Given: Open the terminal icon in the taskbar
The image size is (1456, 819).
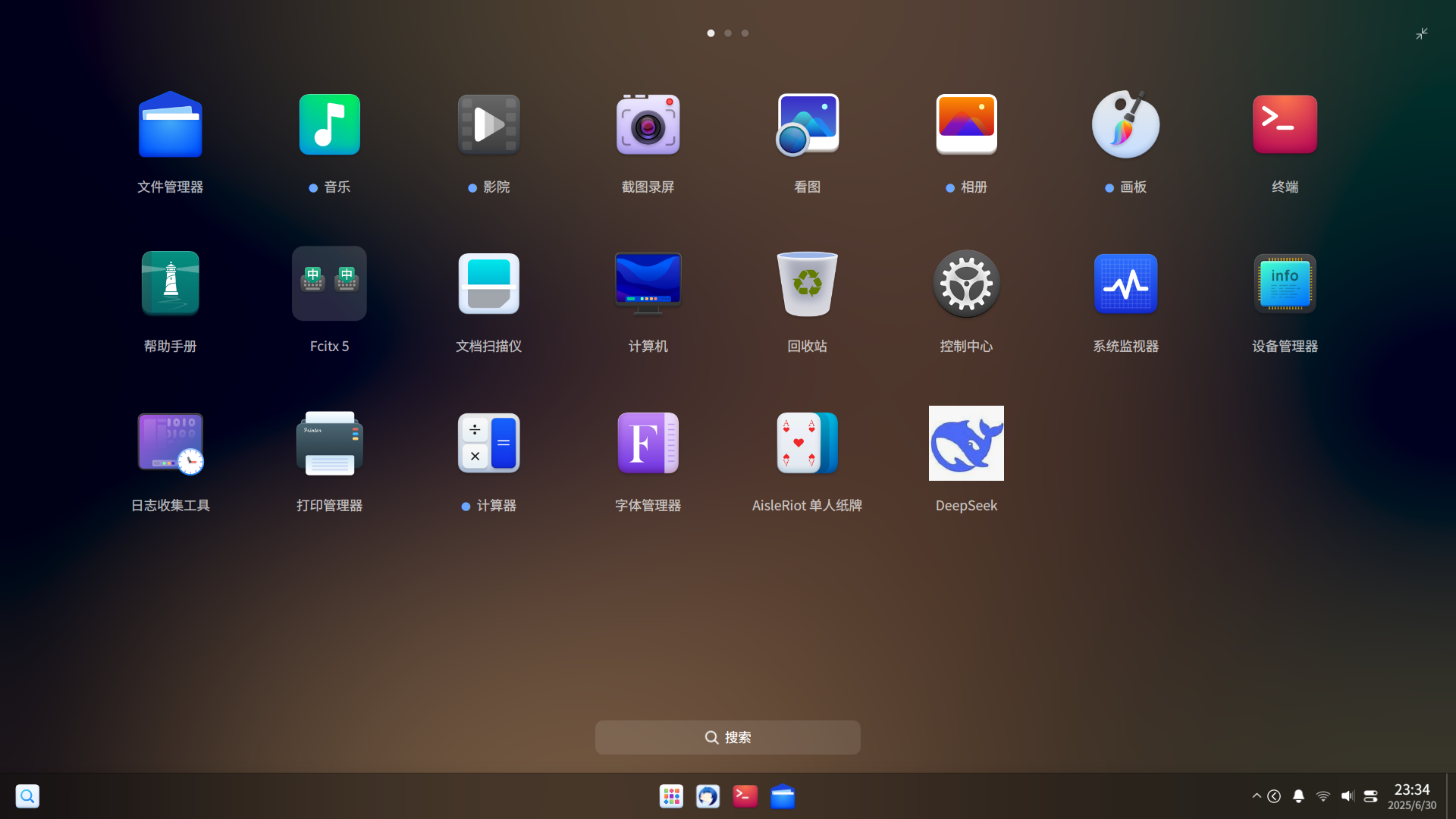Looking at the screenshot, I should pos(745,796).
